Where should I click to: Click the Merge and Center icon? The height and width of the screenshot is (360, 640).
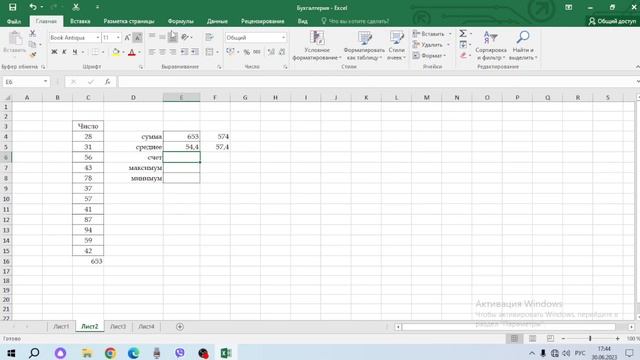(209, 52)
